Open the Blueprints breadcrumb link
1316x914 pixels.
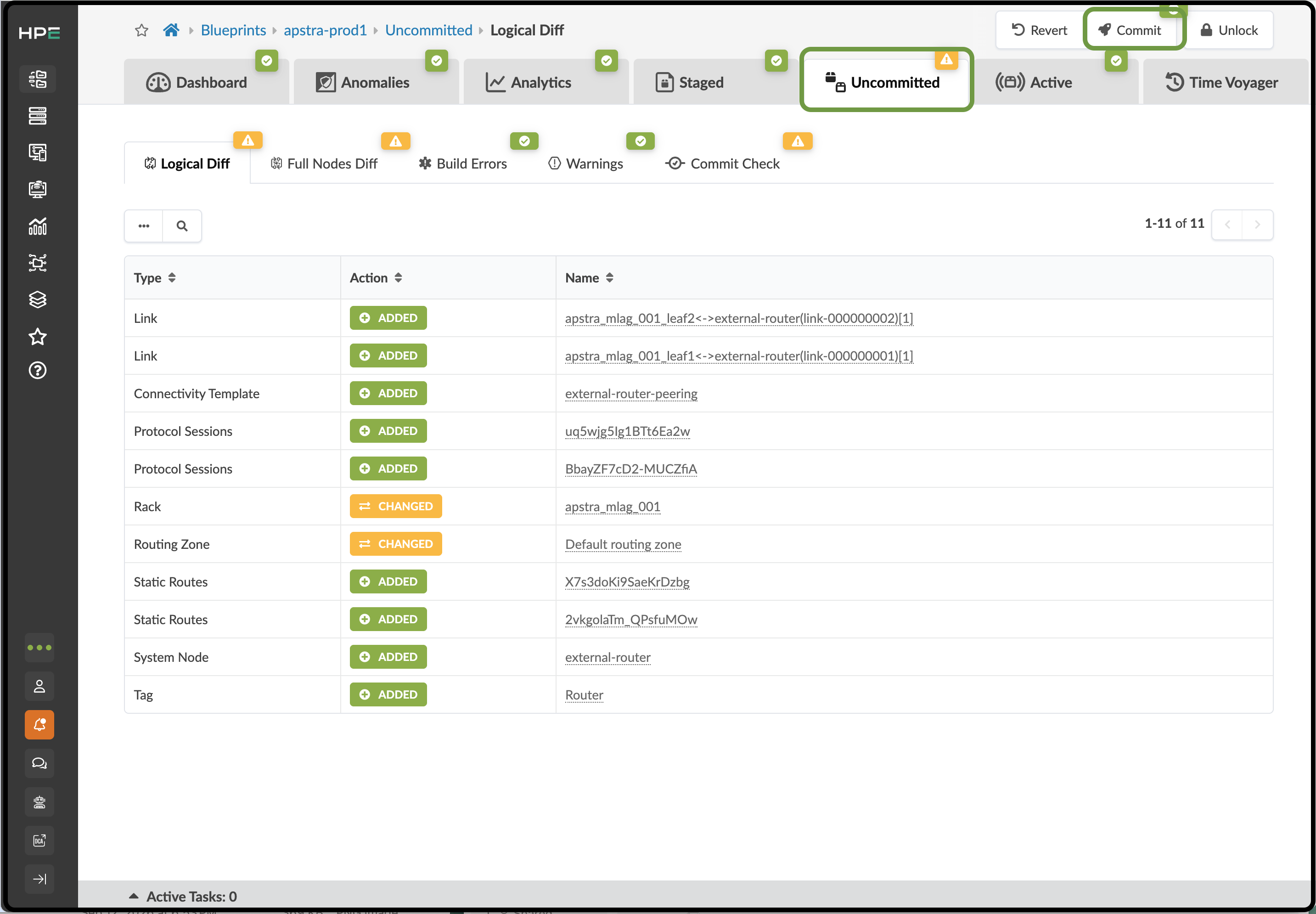[233, 30]
